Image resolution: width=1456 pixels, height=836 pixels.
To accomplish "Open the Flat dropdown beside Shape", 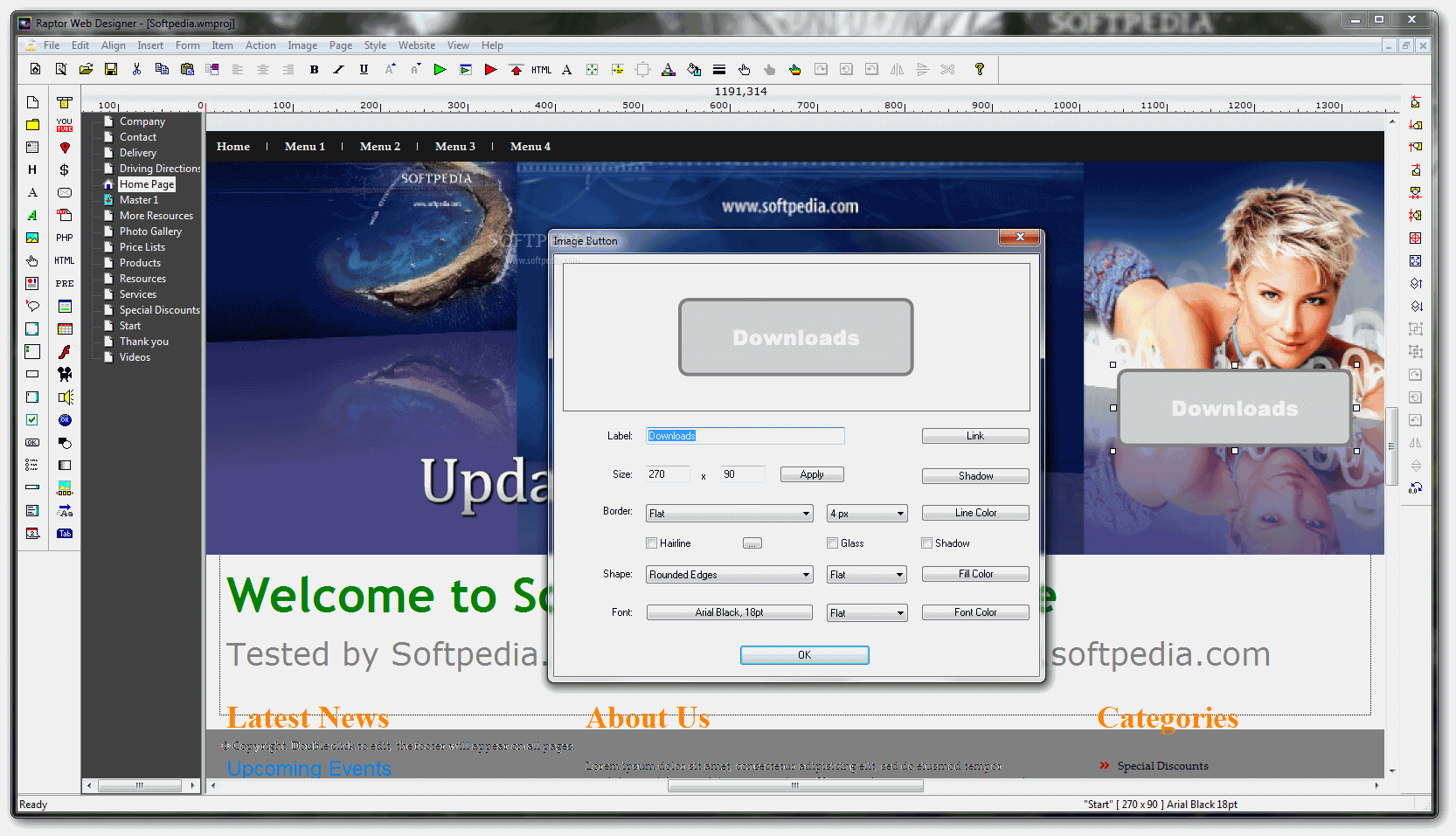I will tap(867, 575).
